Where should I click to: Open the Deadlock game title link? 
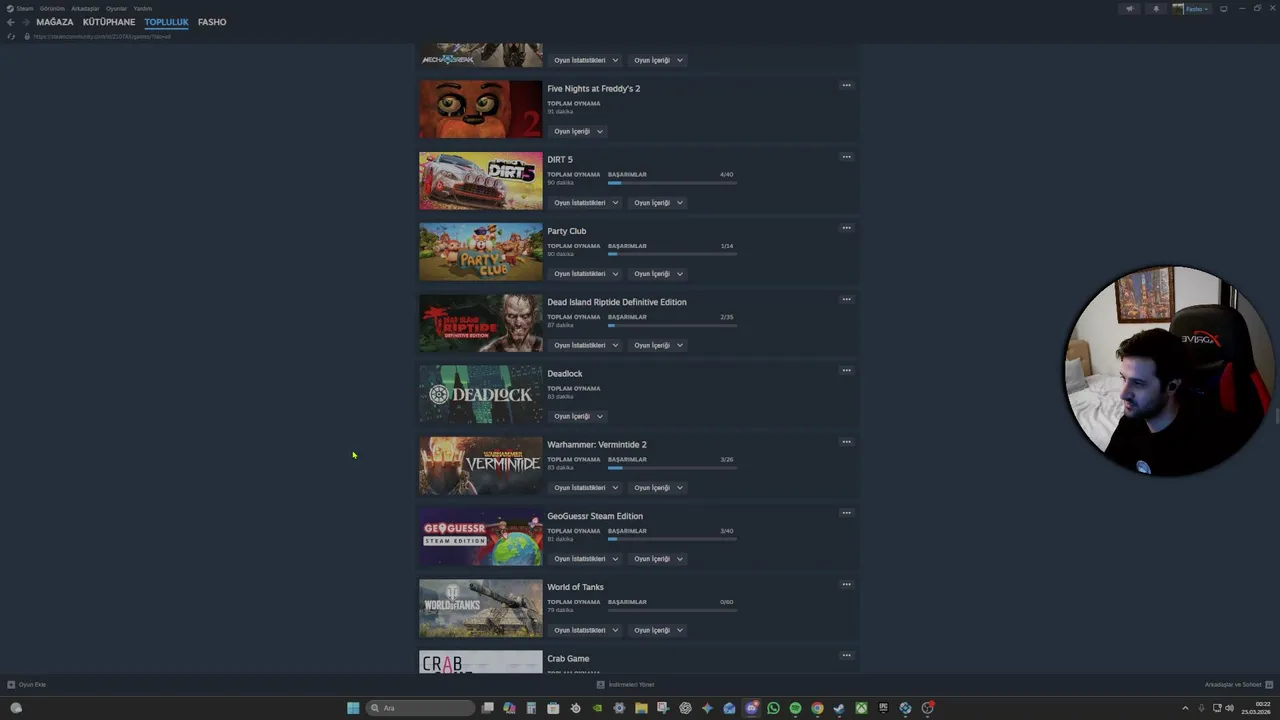click(565, 374)
